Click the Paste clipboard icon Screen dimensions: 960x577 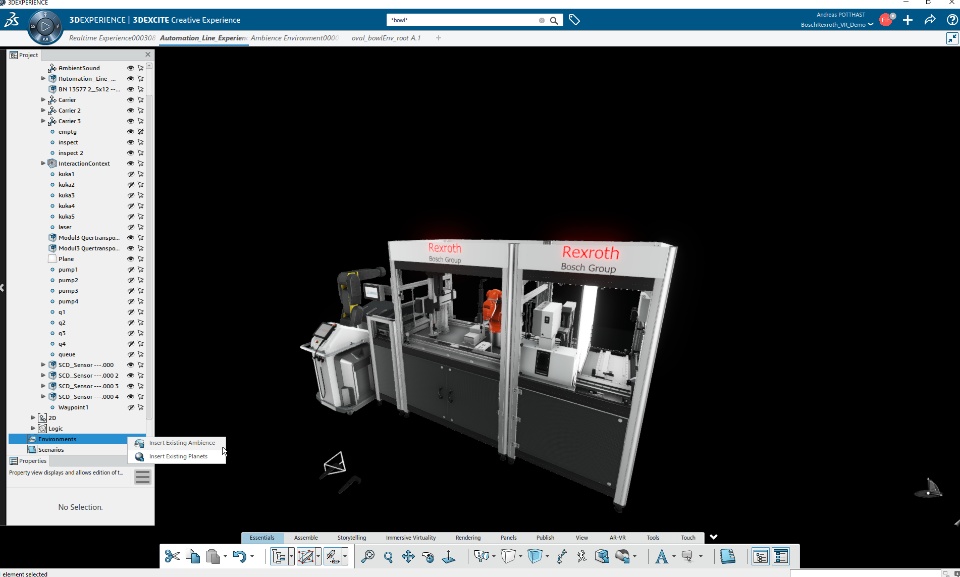(212, 556)
